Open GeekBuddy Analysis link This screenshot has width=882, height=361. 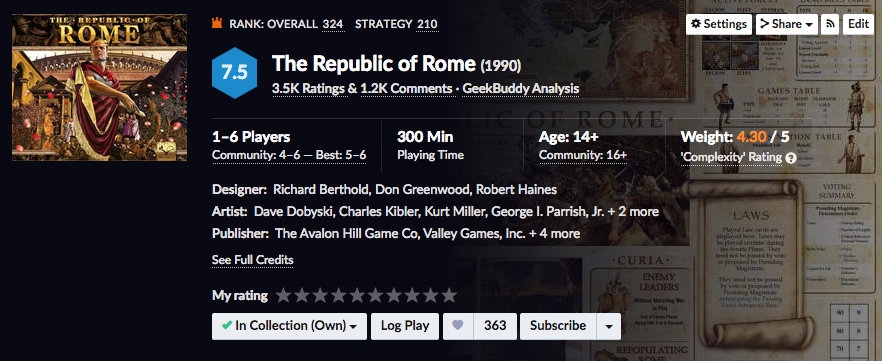click(x=521, y=89)
